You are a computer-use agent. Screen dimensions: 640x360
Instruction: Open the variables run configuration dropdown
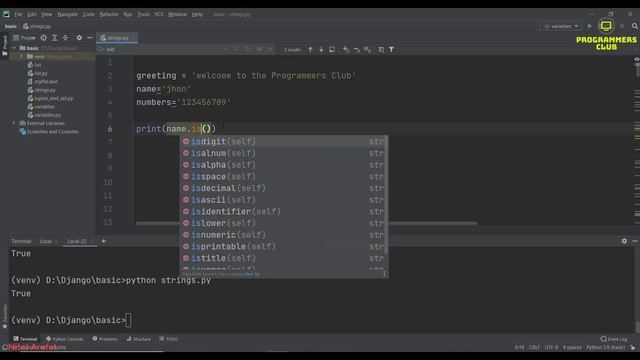[561, 26]
